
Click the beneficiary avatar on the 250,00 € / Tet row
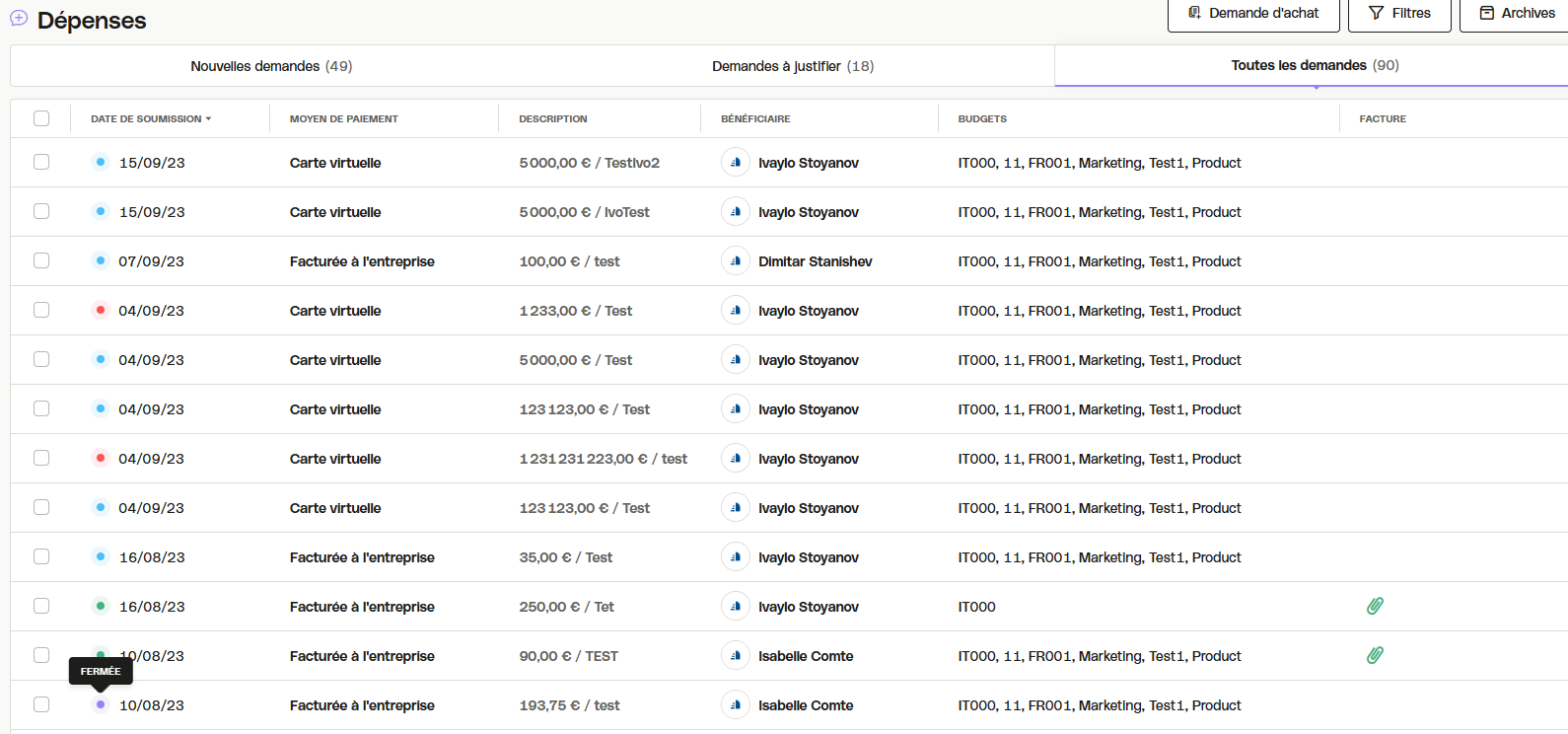pos(736,606)
